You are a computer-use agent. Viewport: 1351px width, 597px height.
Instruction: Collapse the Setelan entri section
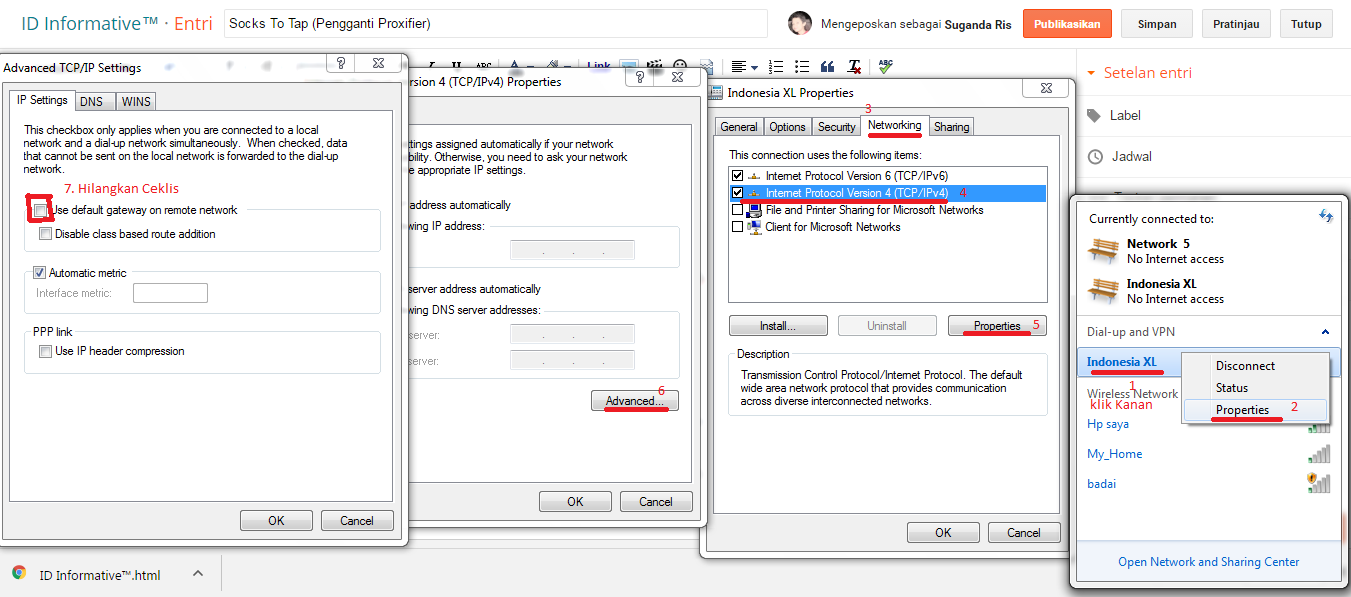(1090, 73)
